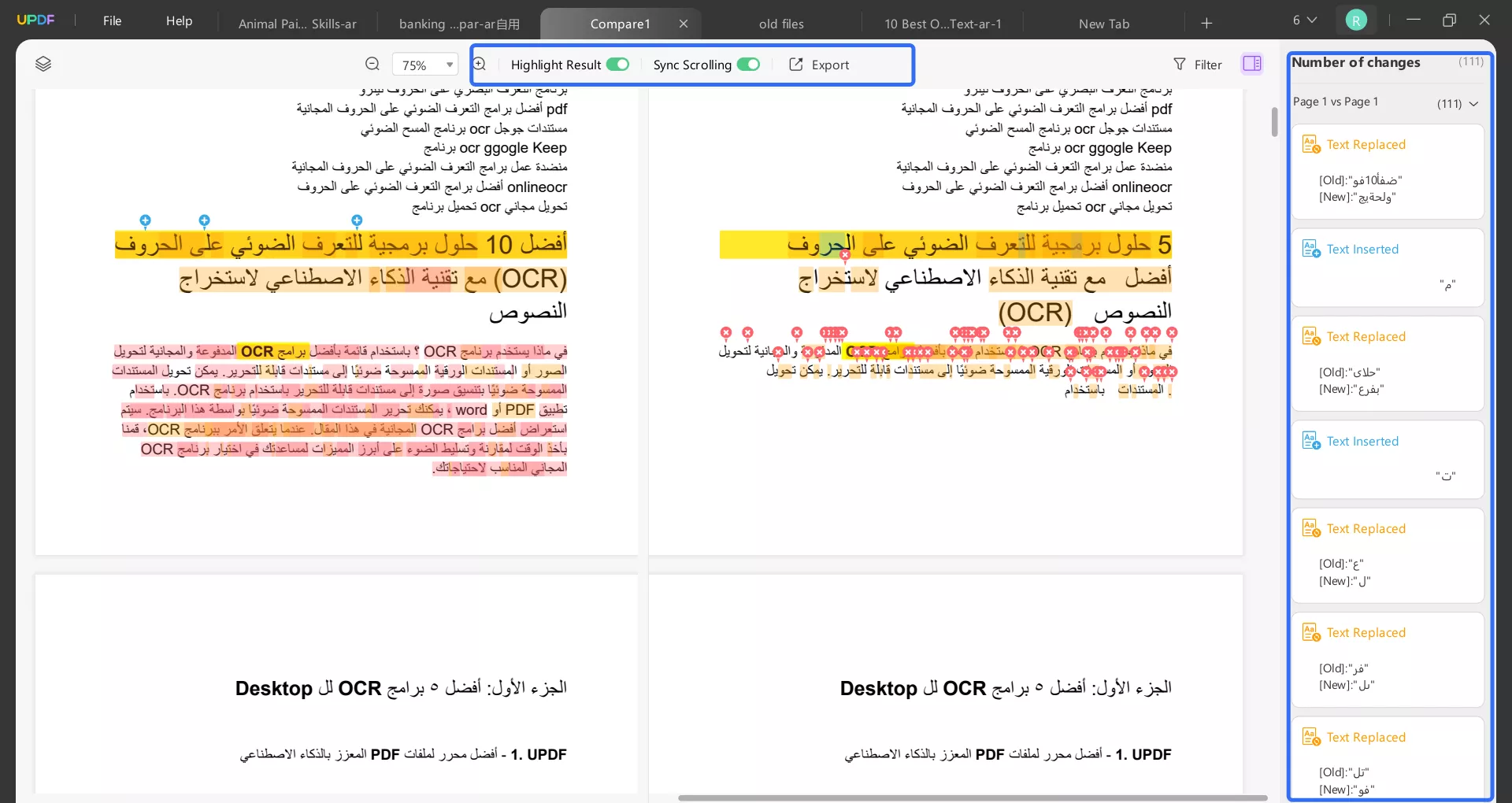
Task: Open the Help menu
Action: point(179,21)
